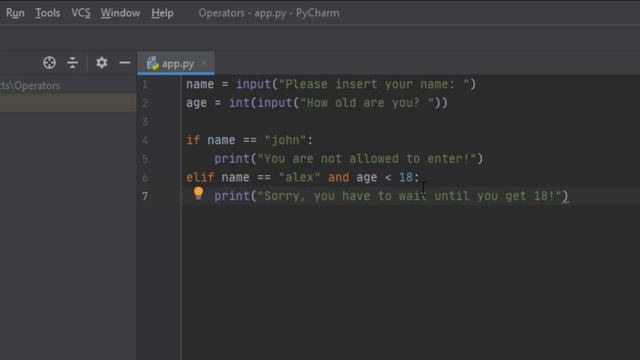Open the Tools menu

tap(47, 13)
